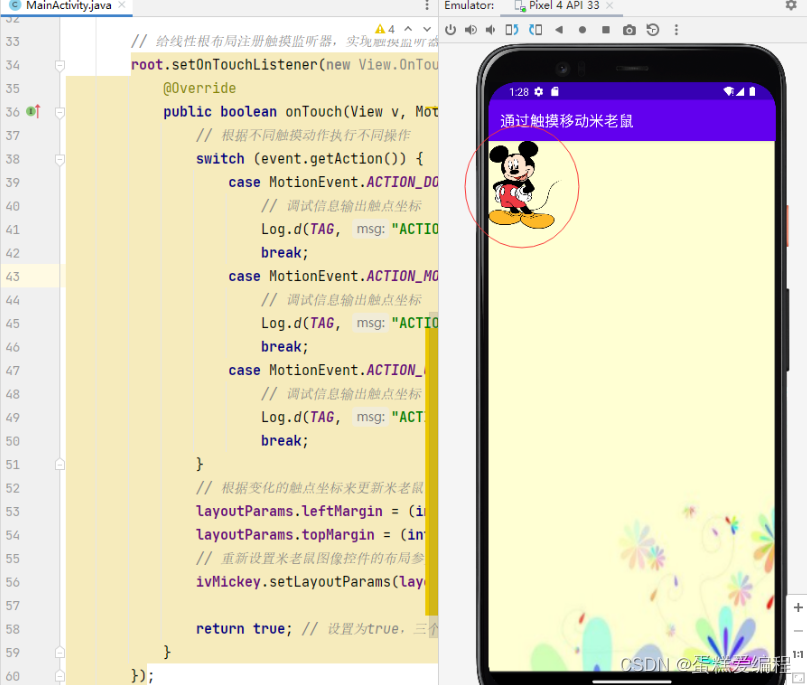Click the Mickey Mouse image in the app
This screenshot has height=685, width=807.
522,185
